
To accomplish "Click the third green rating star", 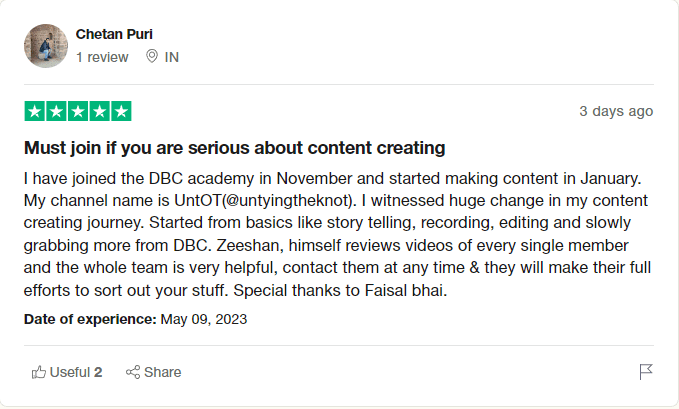I will coord(78,111).
